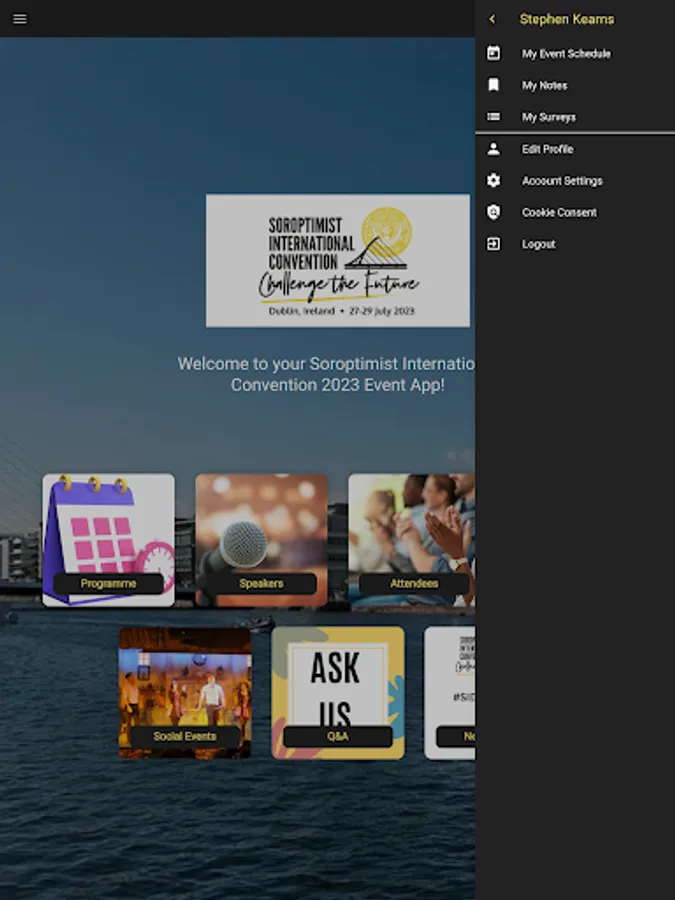Choose Logout from the side menu
675x900 pixels.
pyautogui.click(x=575, y=244)
